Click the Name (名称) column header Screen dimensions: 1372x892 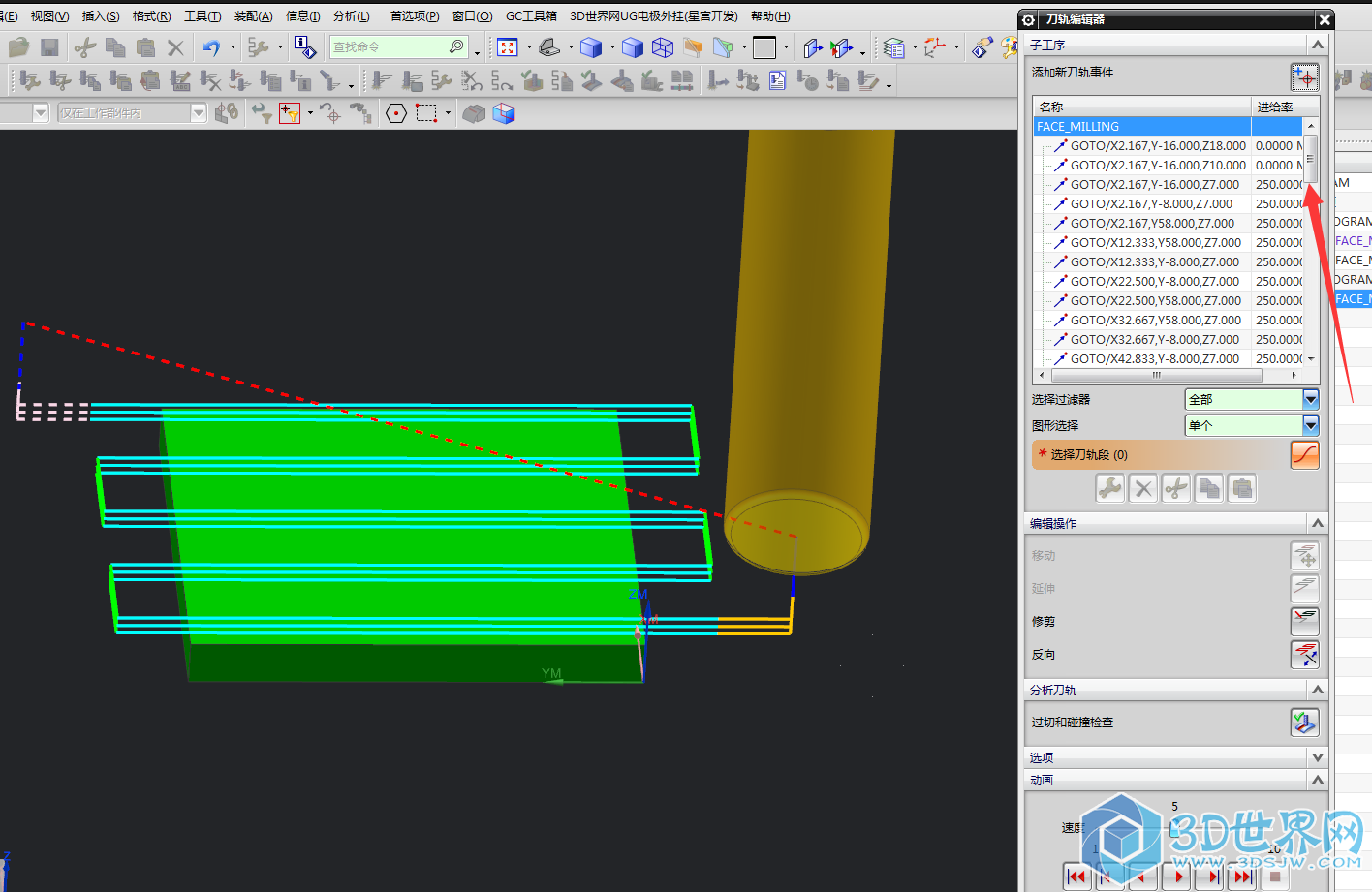1142,107
